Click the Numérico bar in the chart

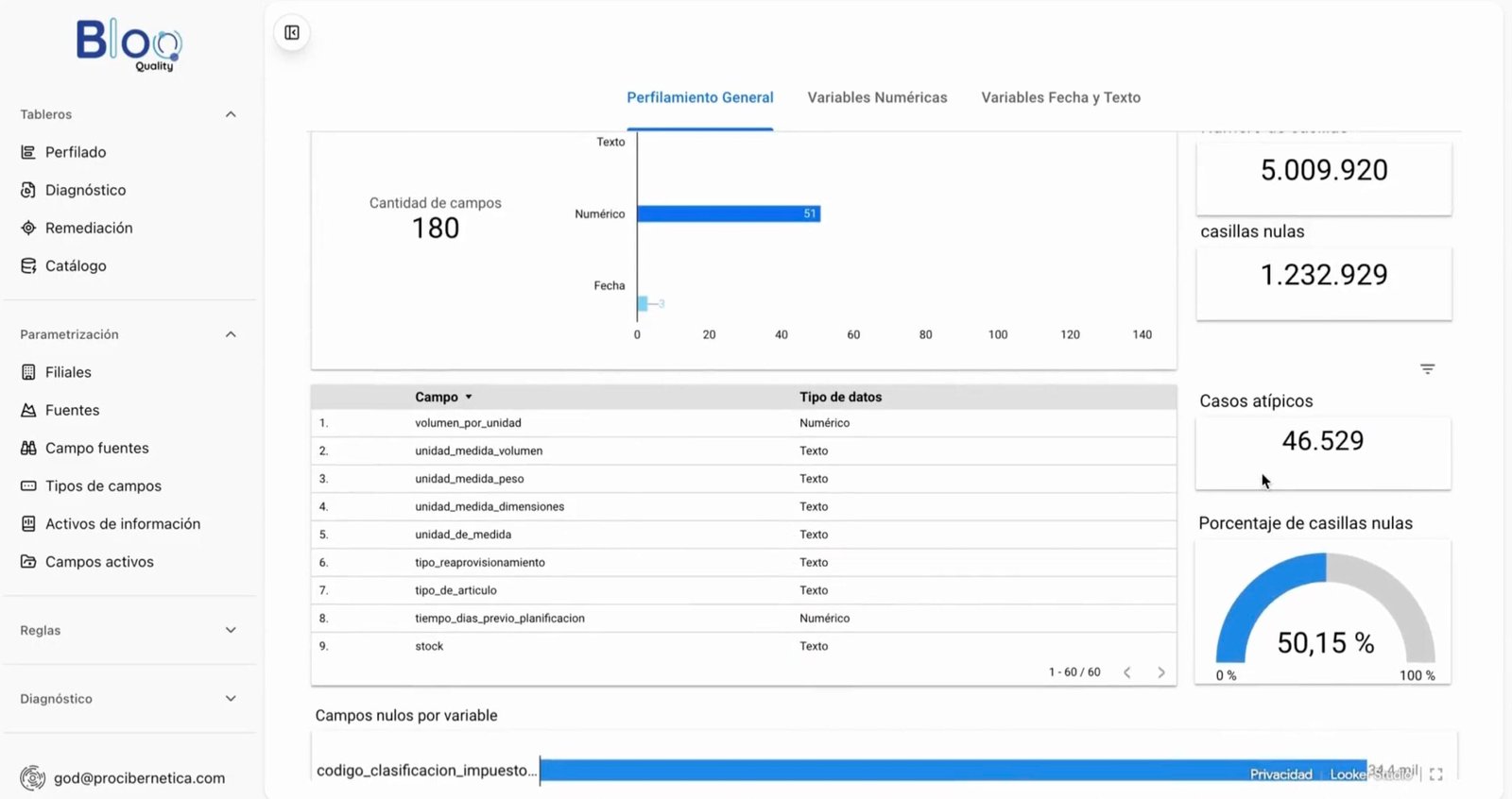(x=728, y=214)
